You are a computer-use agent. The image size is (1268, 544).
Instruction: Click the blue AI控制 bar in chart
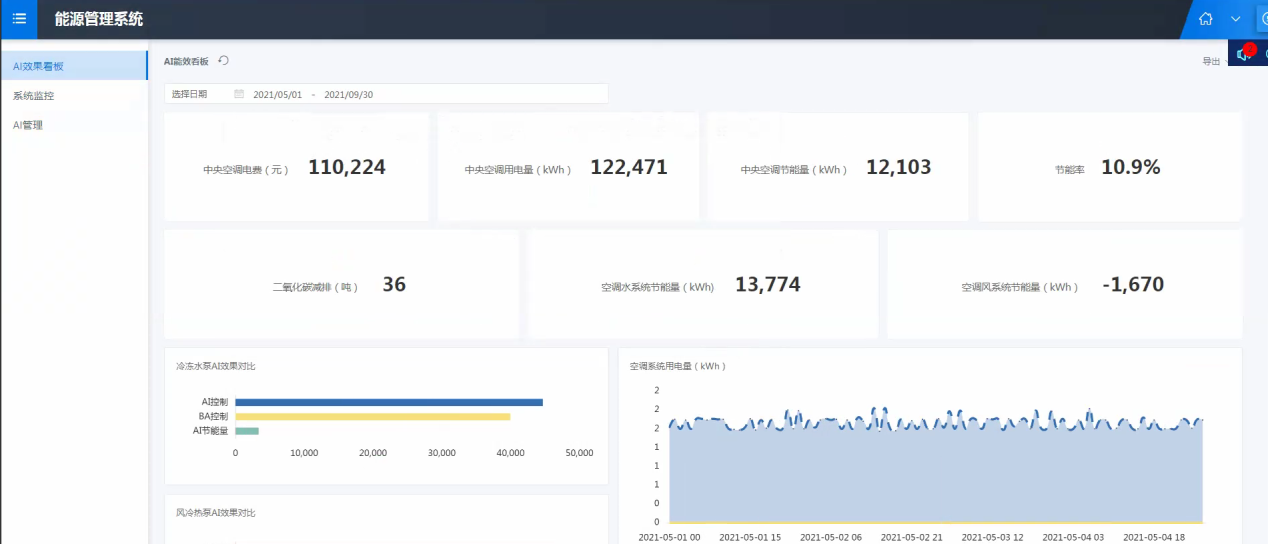coord(389,402)
